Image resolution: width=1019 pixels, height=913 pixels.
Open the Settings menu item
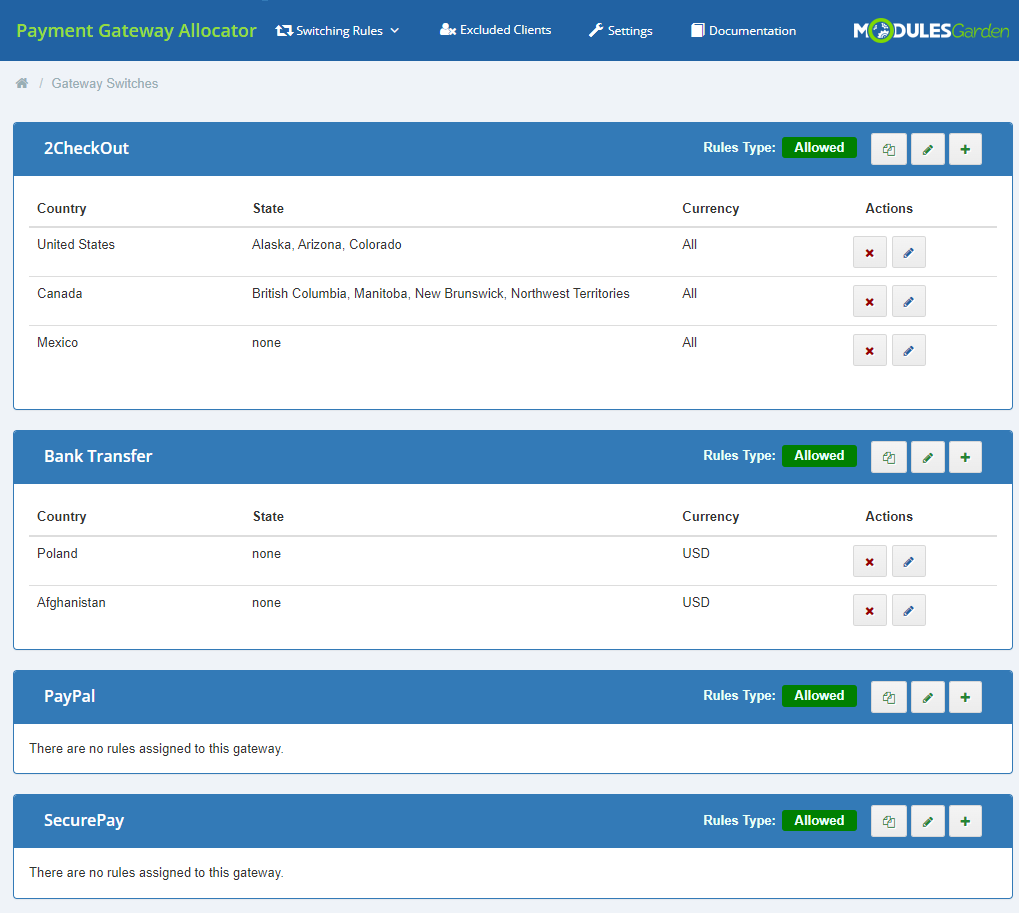pyautogui.click(x=621, y=31)
